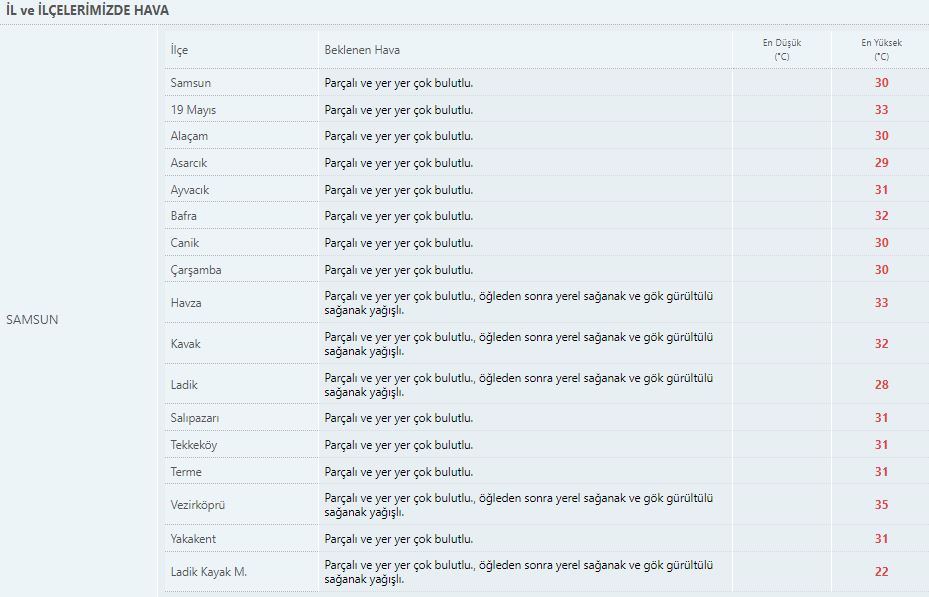The width and height of the screenshot is (929, 597).
Task: Select the Kavak district name
Action: tap(185, 344)
